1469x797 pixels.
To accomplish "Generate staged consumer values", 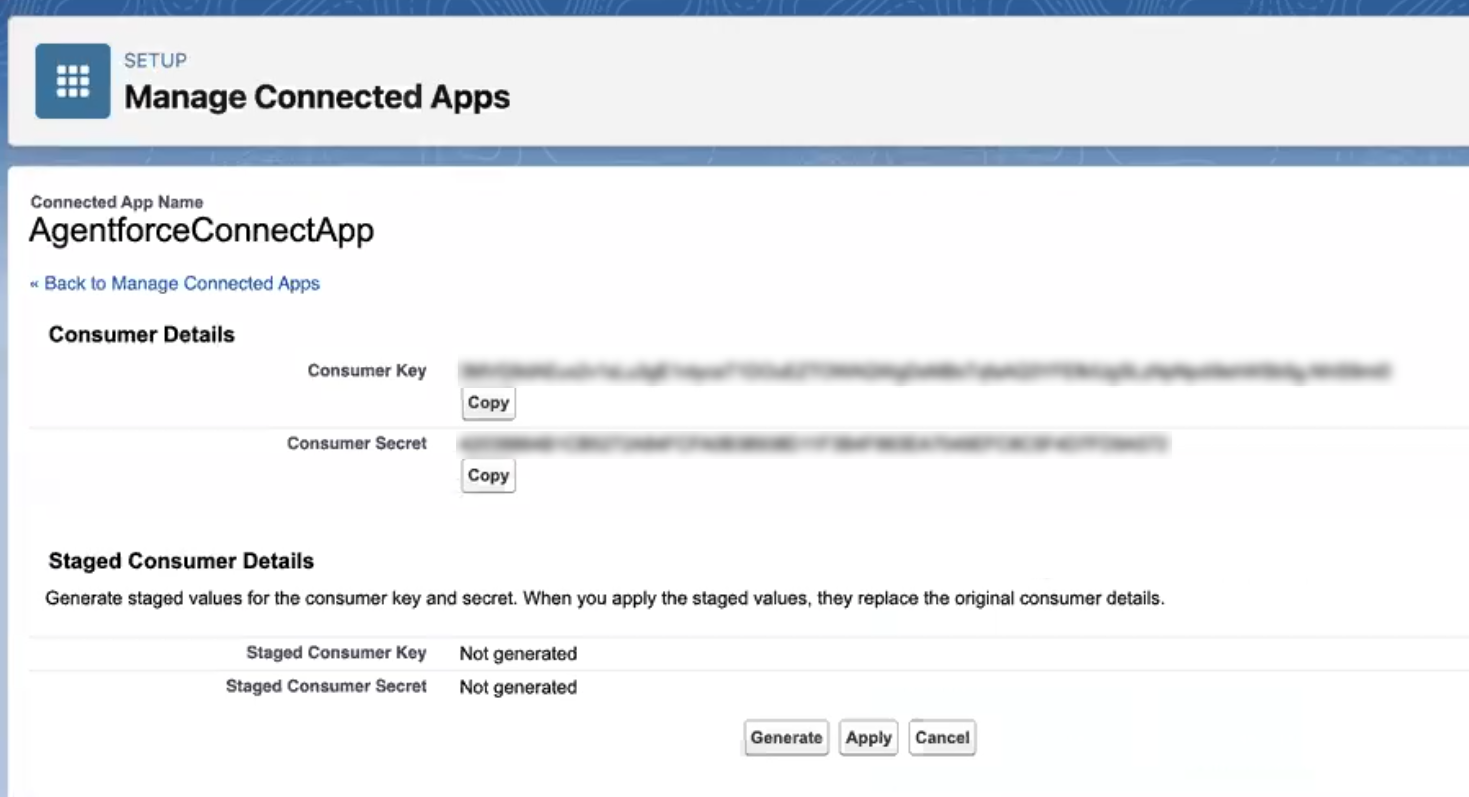I will pos(786,738).
